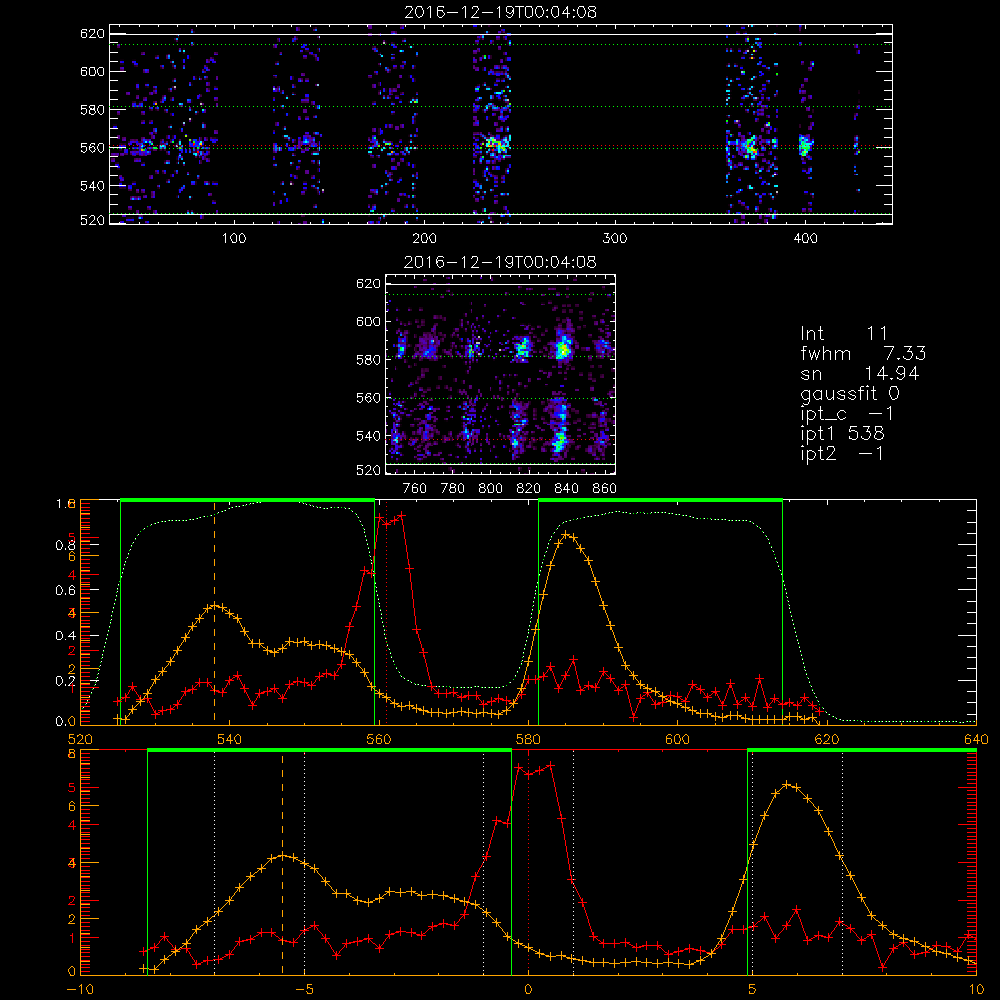The image size is (1000, 1000).
Task: Click x-axis label '300' under the top spectrogram
Action: click(x=615, y=239)
